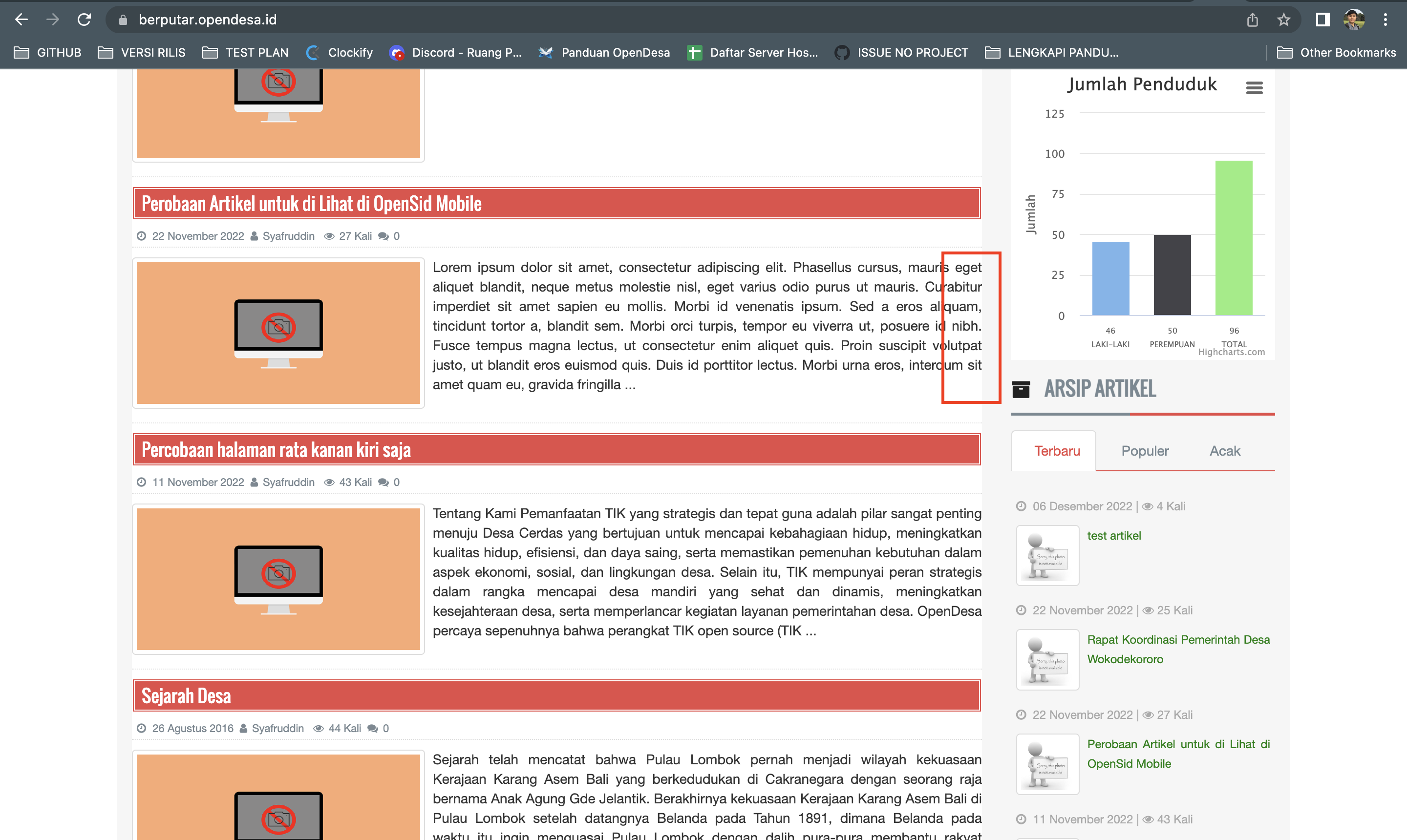Reload the current page
Image resolution: width=1407 pixels, height=840 pixels.
84,19
